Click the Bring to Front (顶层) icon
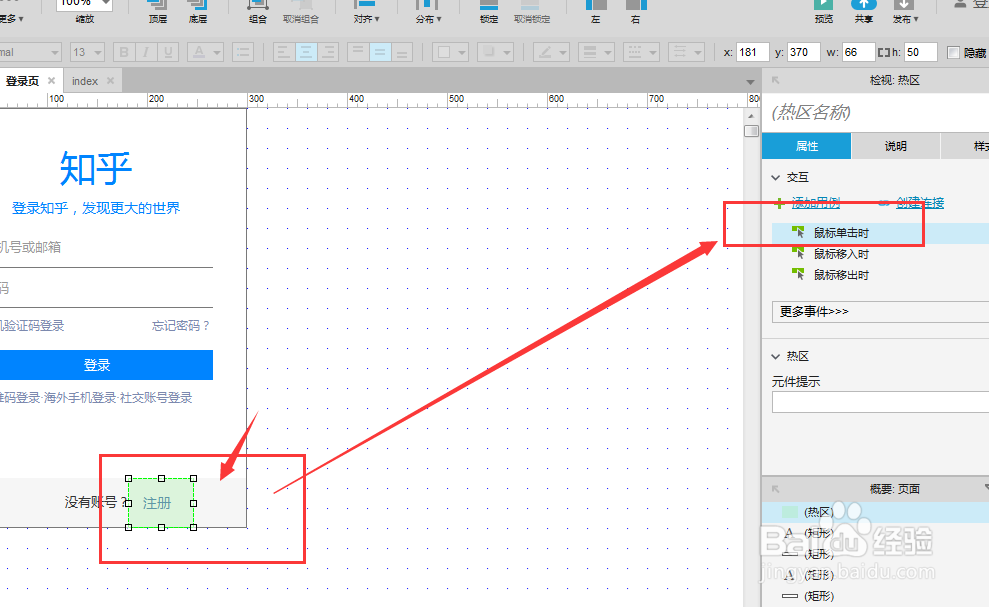 coord(157,6)
